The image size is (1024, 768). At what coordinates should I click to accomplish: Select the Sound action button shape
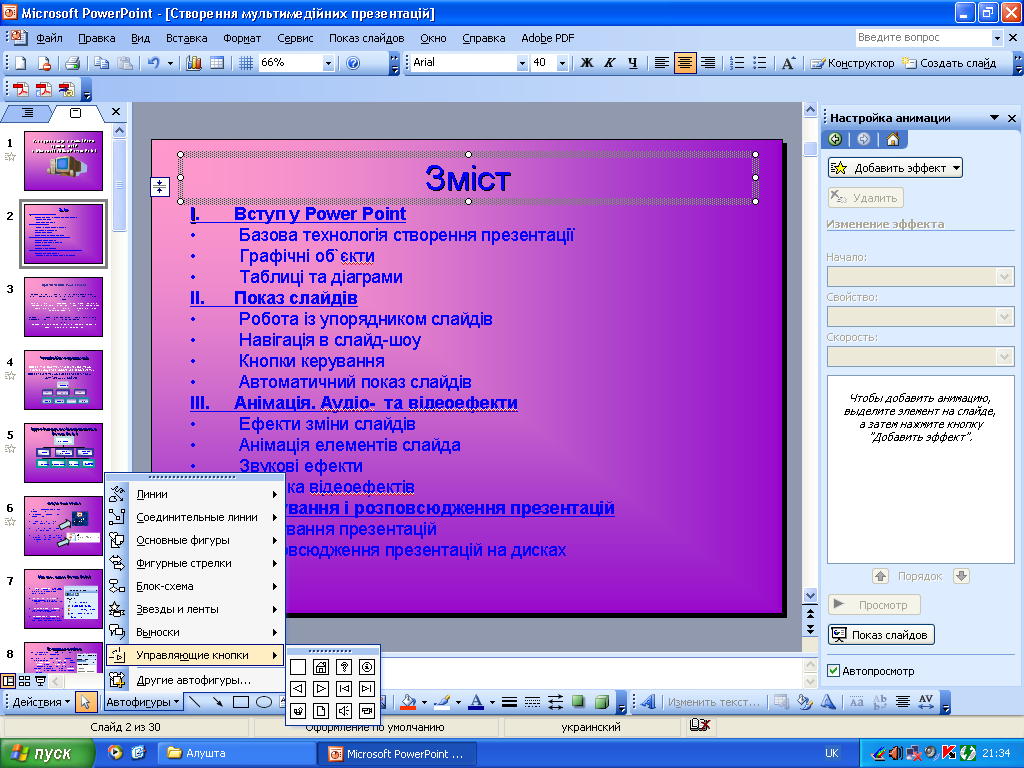(344, 711)
